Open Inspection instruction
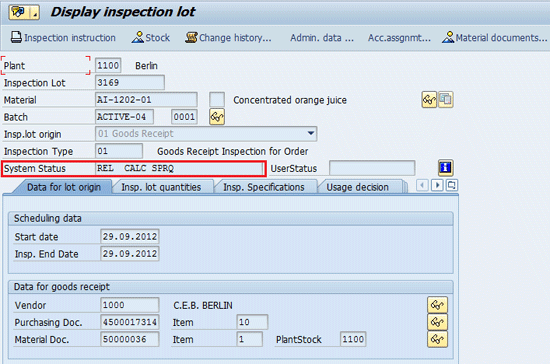550x364 pixels. (63, 38)
